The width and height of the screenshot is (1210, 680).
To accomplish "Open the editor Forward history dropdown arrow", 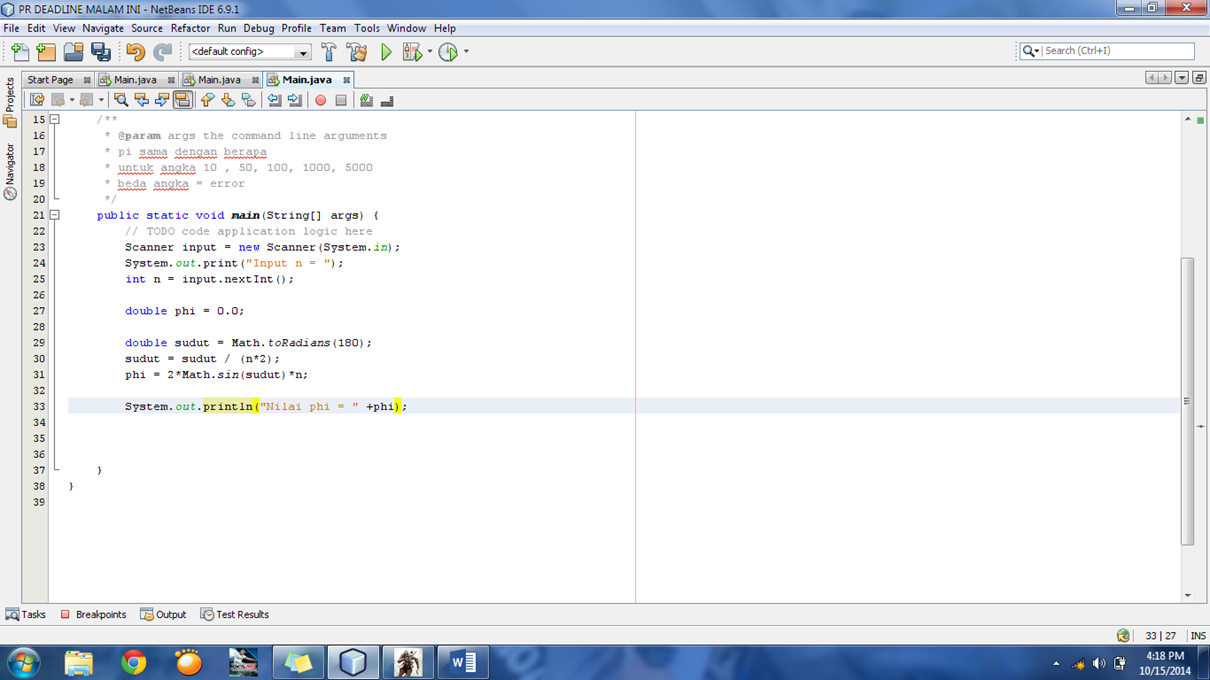I will coord(101,100).
